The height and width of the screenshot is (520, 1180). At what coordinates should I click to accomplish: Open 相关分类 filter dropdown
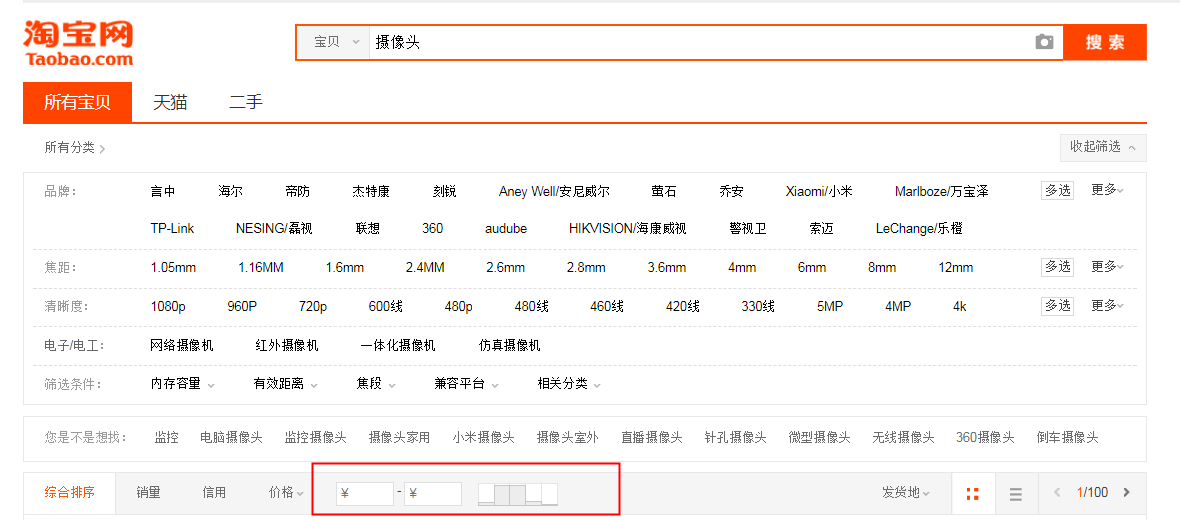569,384
